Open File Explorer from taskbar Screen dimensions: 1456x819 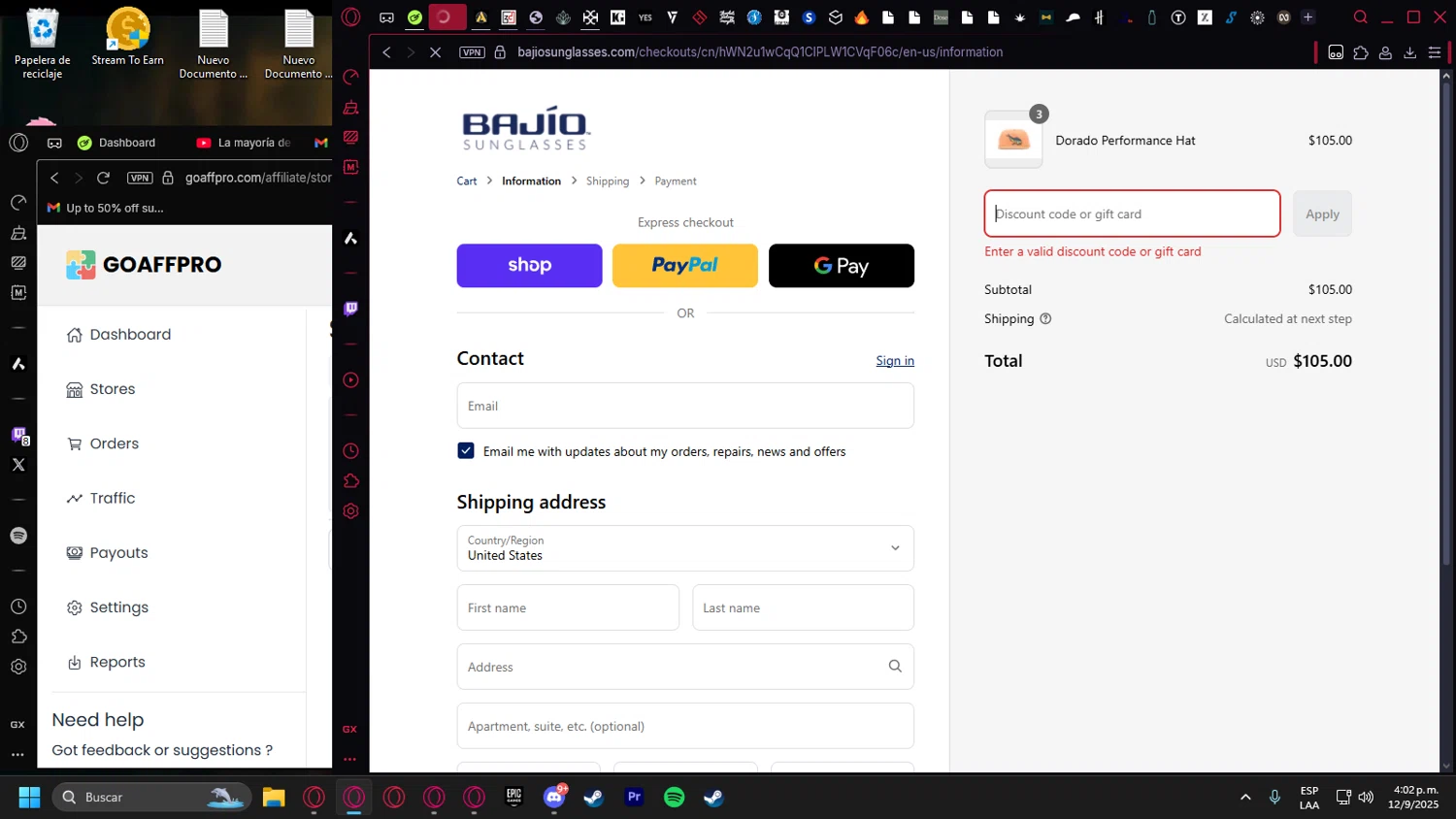(x=274, y=798)
